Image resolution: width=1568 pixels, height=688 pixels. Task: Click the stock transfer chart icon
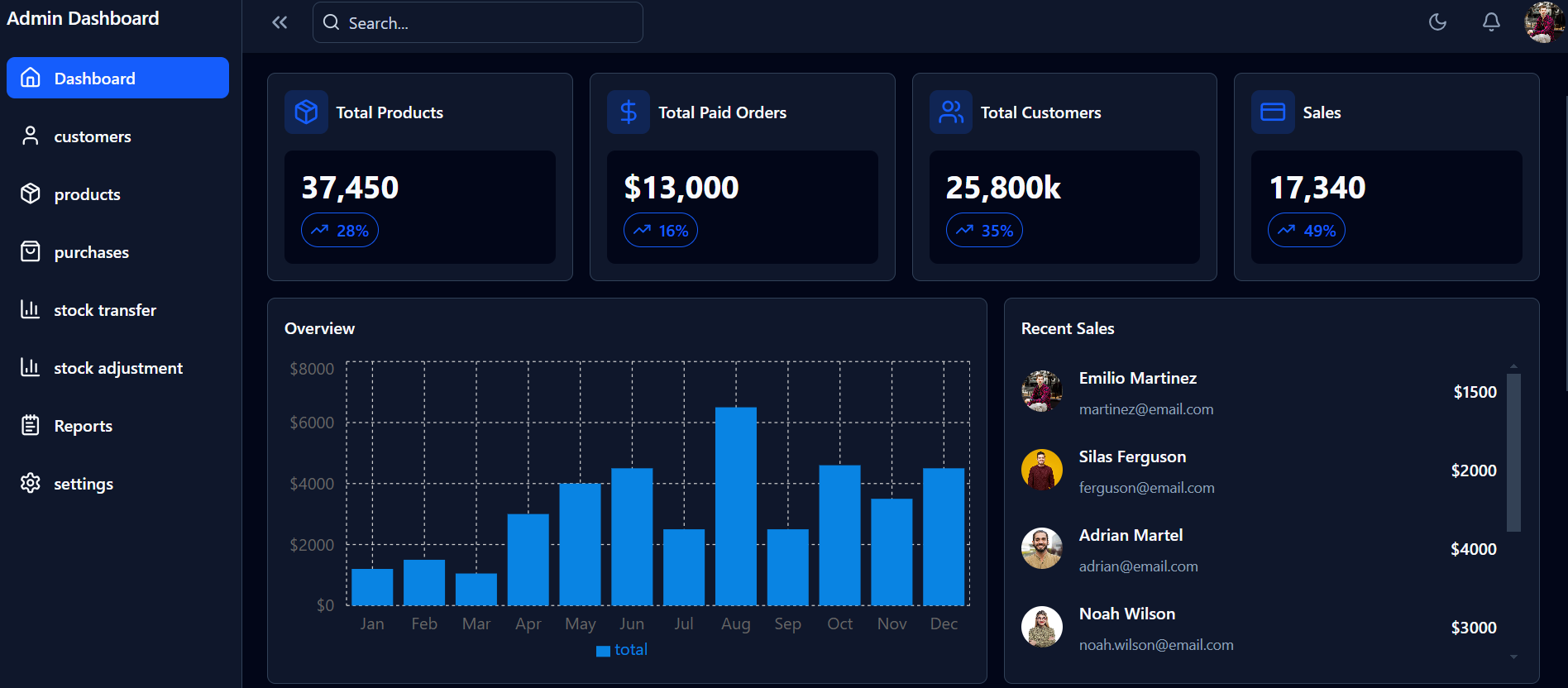[31, 309]
